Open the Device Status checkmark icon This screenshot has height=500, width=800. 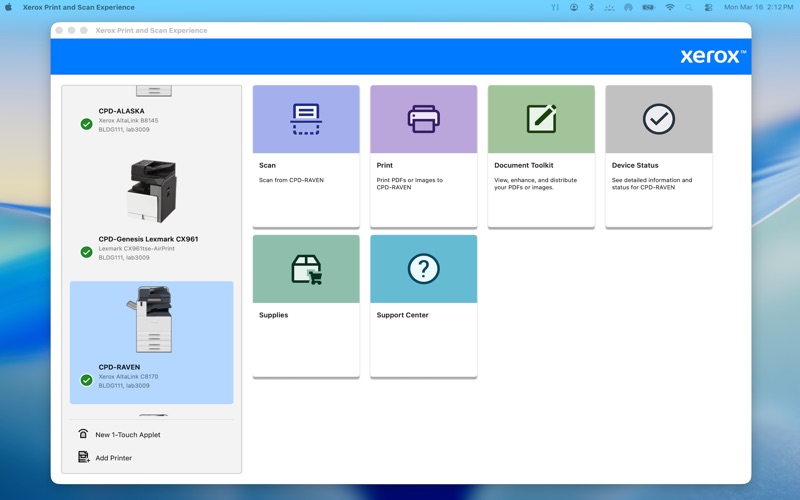[x=659, y=119]
